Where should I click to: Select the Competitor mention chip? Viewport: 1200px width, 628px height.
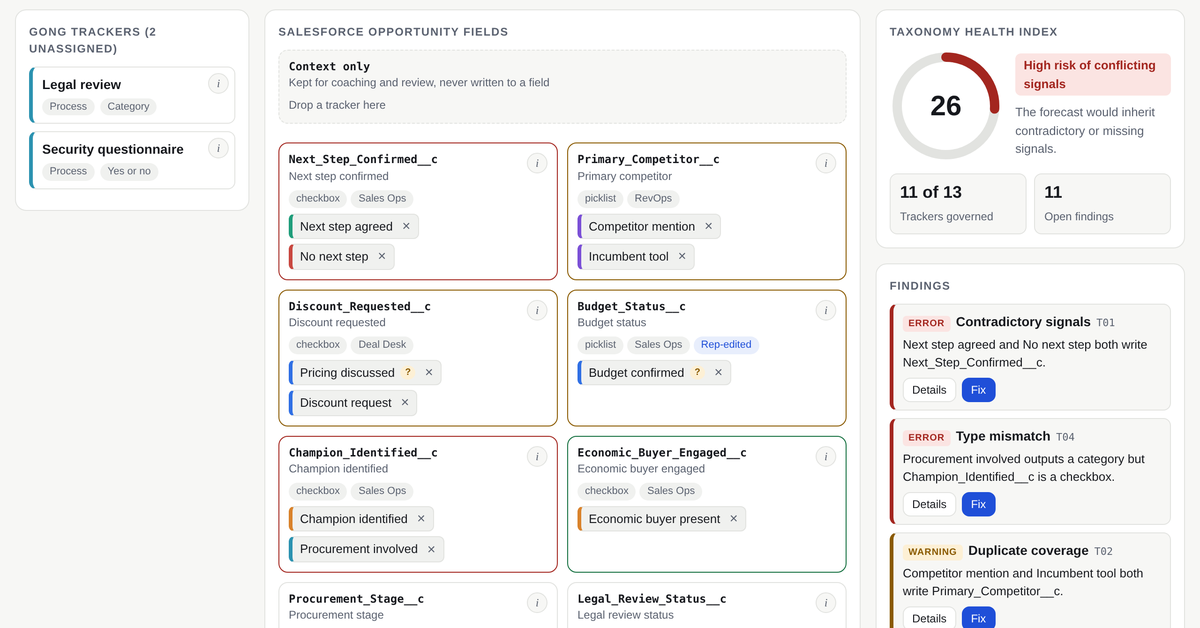(649, 226)
